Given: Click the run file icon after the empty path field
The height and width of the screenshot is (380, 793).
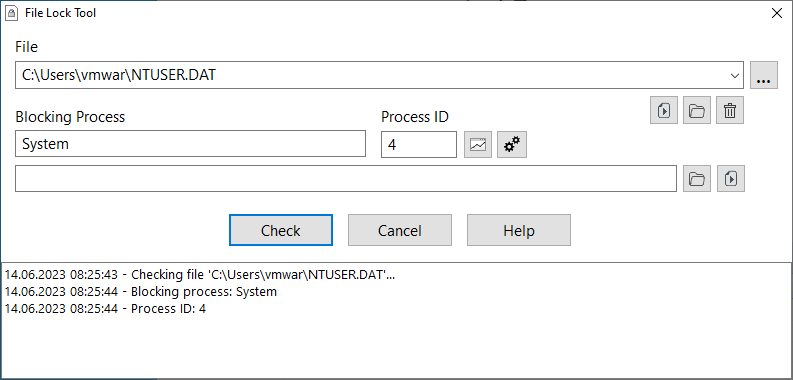Looking at the screenshot, I should (x=731, y=179).
